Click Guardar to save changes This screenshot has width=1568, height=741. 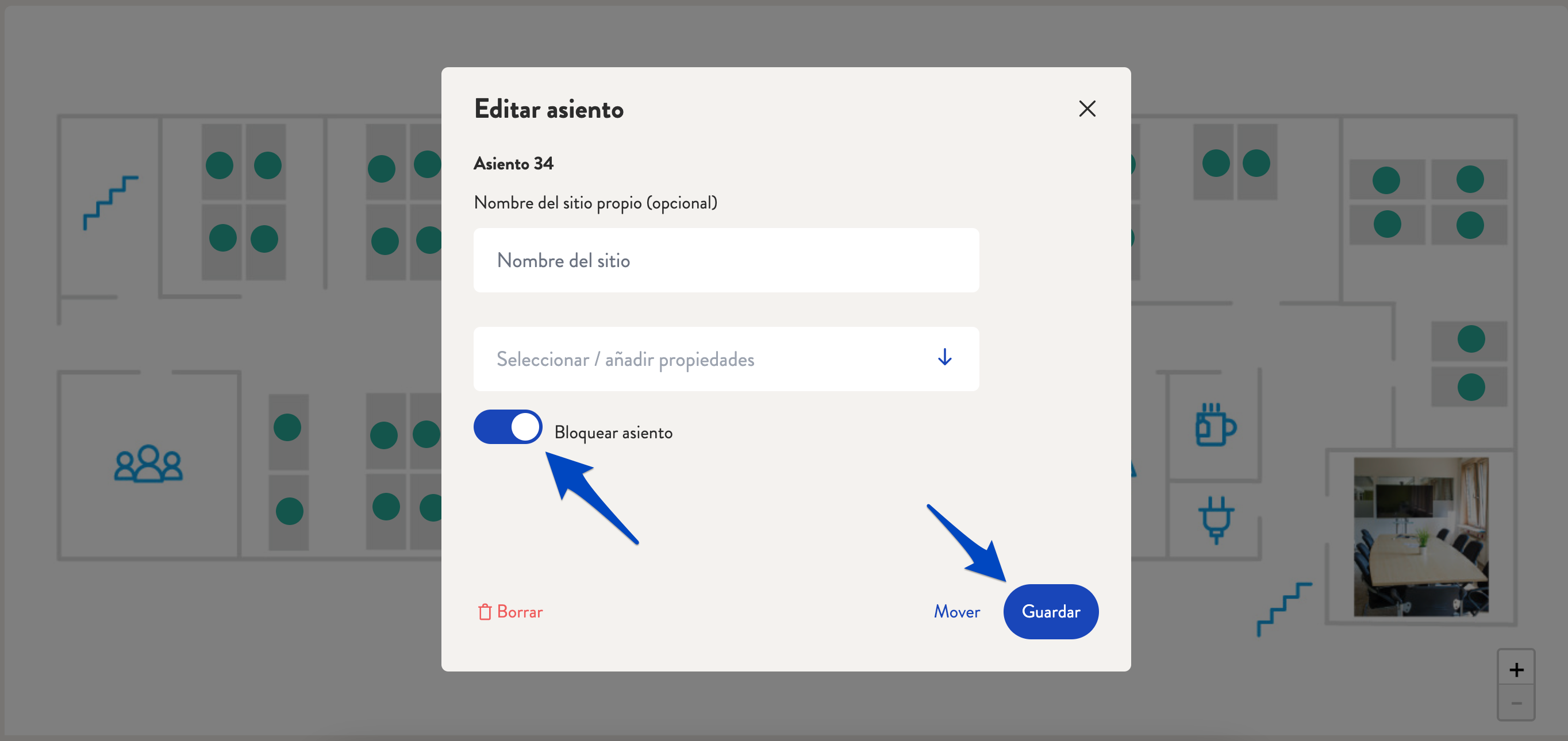click(x=1050, y=611)
